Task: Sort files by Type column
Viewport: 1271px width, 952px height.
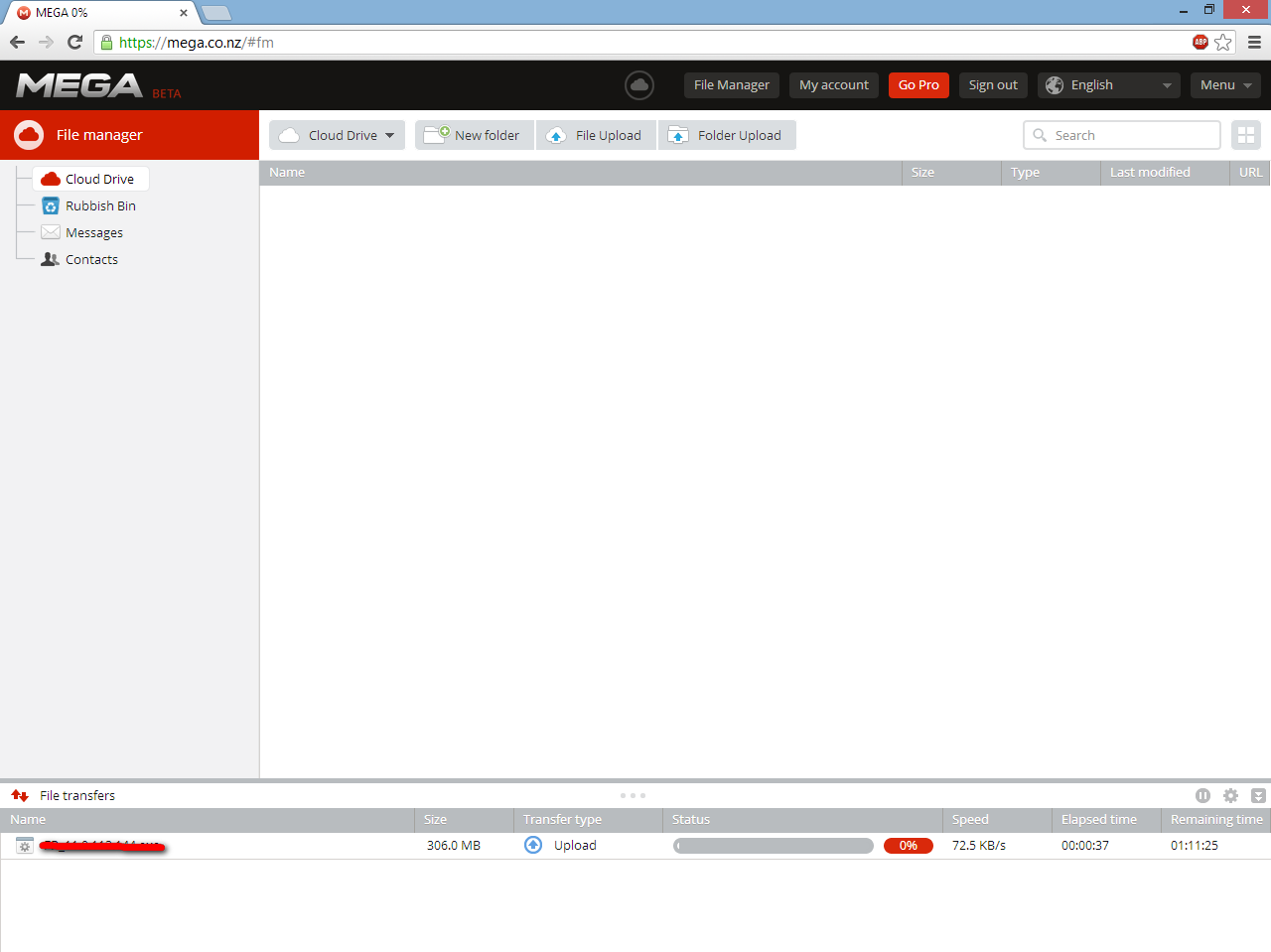Action: [1051, 173]
